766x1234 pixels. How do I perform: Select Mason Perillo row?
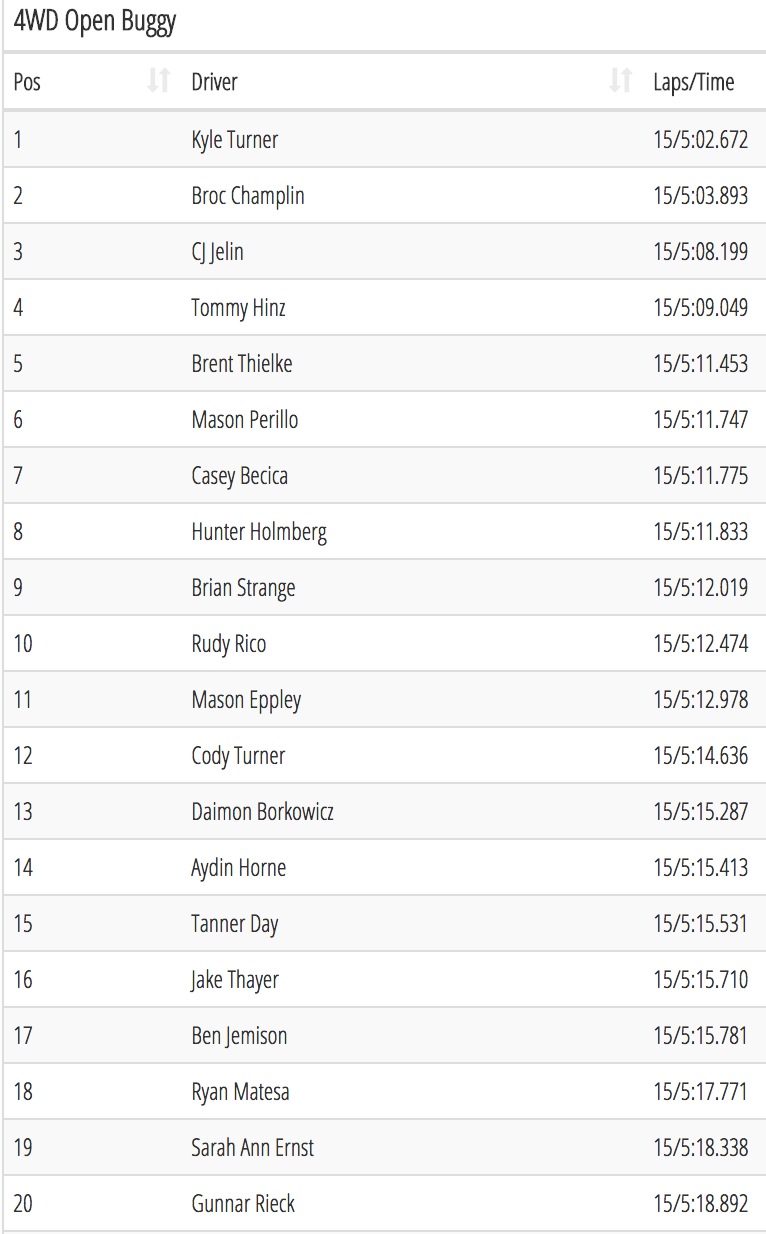click(x=385, y=419)
